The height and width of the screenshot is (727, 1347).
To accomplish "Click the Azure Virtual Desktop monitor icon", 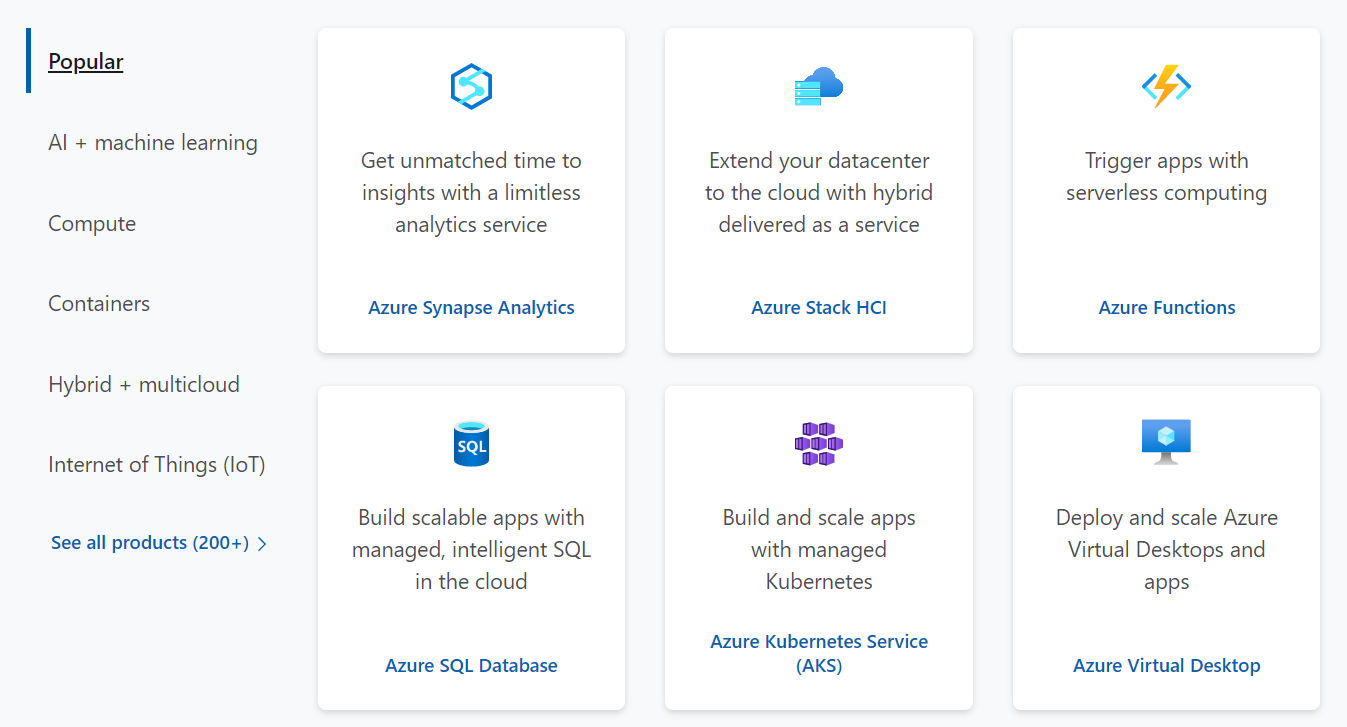I will [x=1166, y=442].
